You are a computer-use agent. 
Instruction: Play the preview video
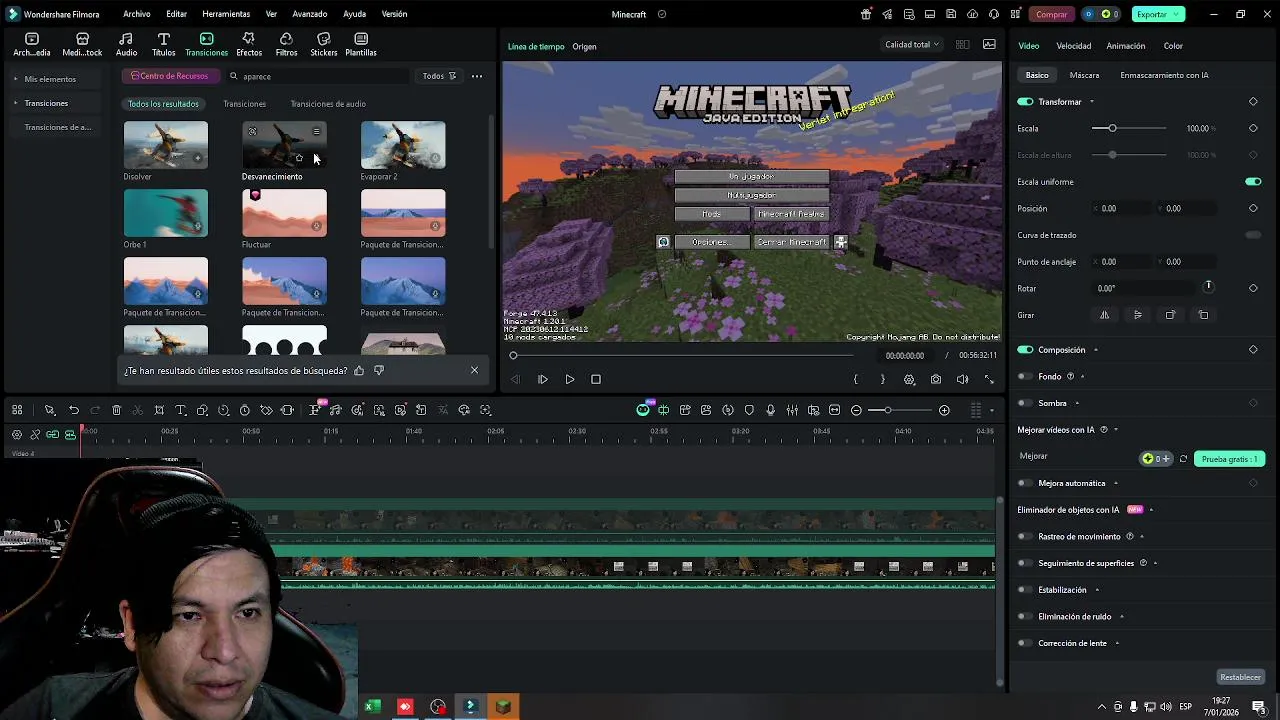pyautogui.click(x=570, y=379)
